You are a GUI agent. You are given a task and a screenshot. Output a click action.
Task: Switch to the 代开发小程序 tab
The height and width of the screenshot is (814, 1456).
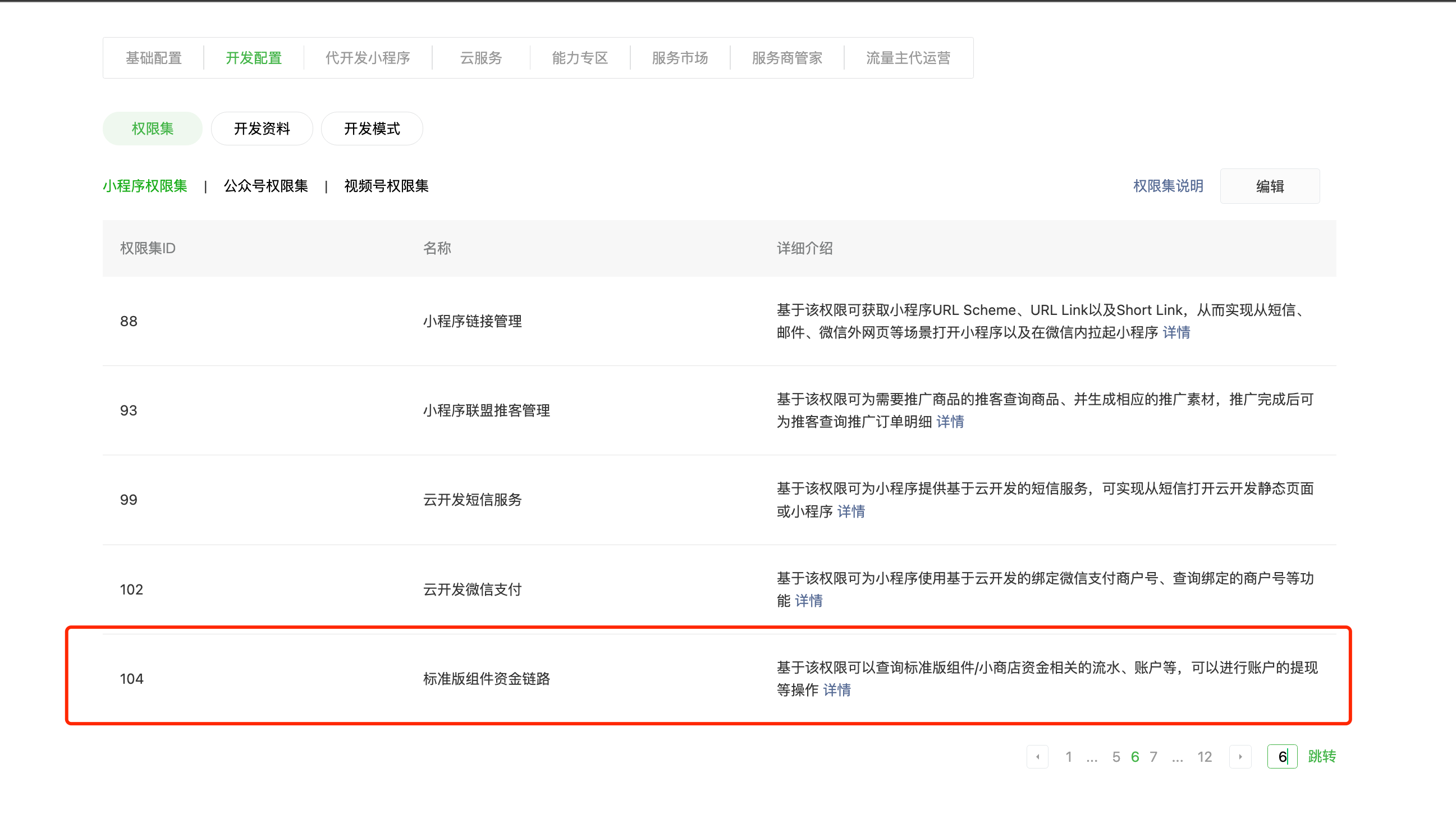[368, 58]
